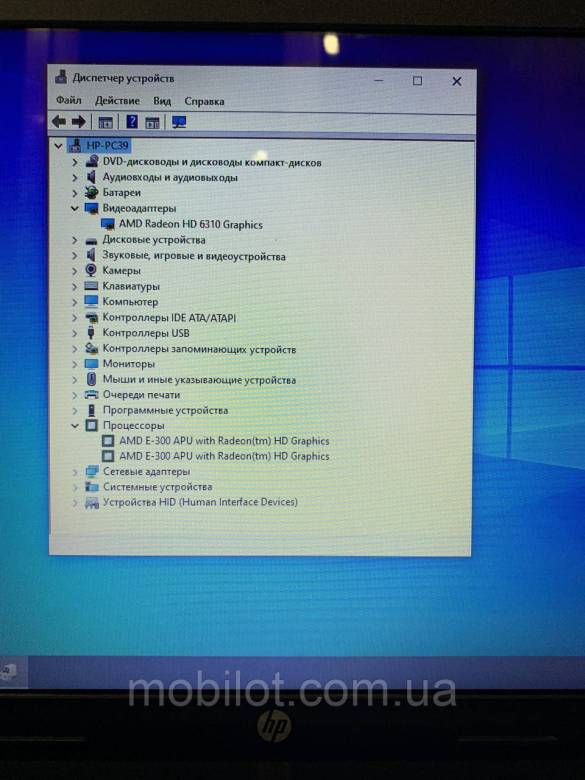The image size is (585, 780).
Task: Select the HP-PC39 computer icon
Action: [x=76, y=145]
